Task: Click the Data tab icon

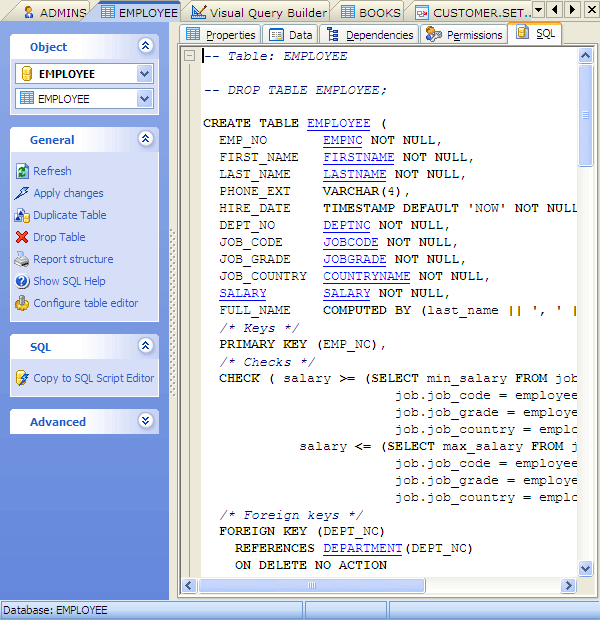Action: click(x=276, y=35)
